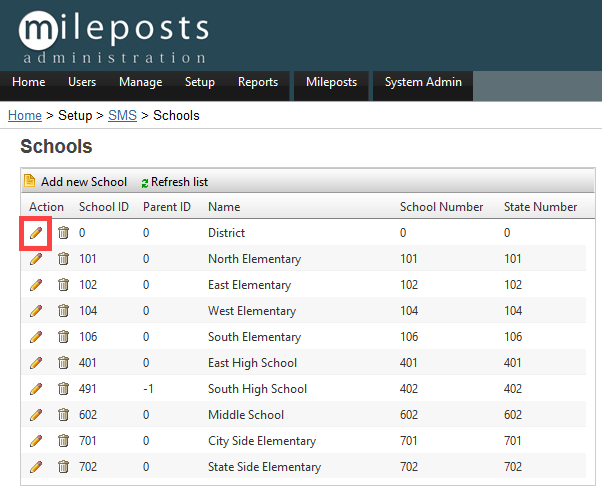The height and width of the screenshot is (490, 602).
Task: Select the East High School name cell
Action: point(252,363)
